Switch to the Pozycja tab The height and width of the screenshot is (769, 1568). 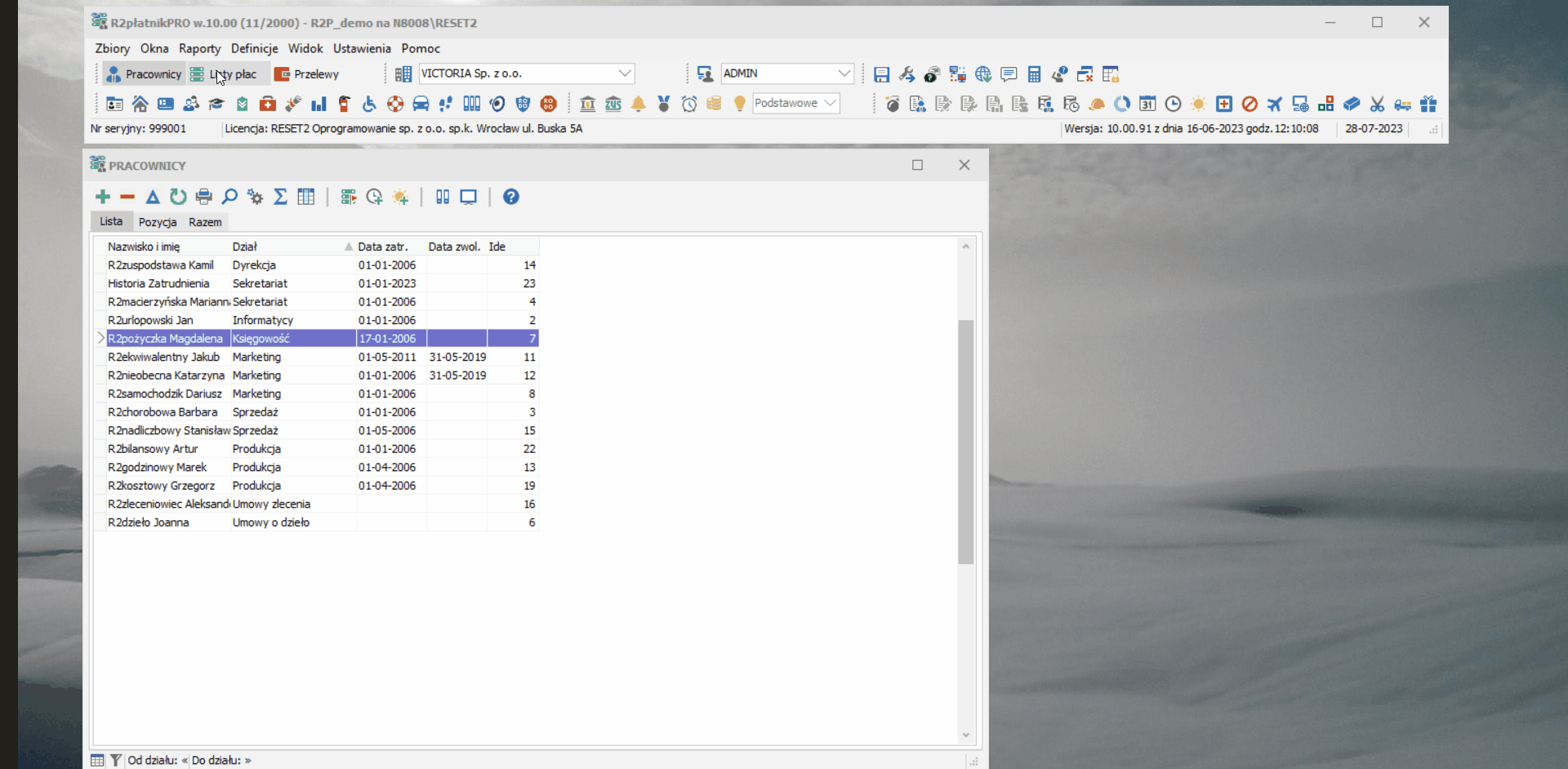click(158, 222)
